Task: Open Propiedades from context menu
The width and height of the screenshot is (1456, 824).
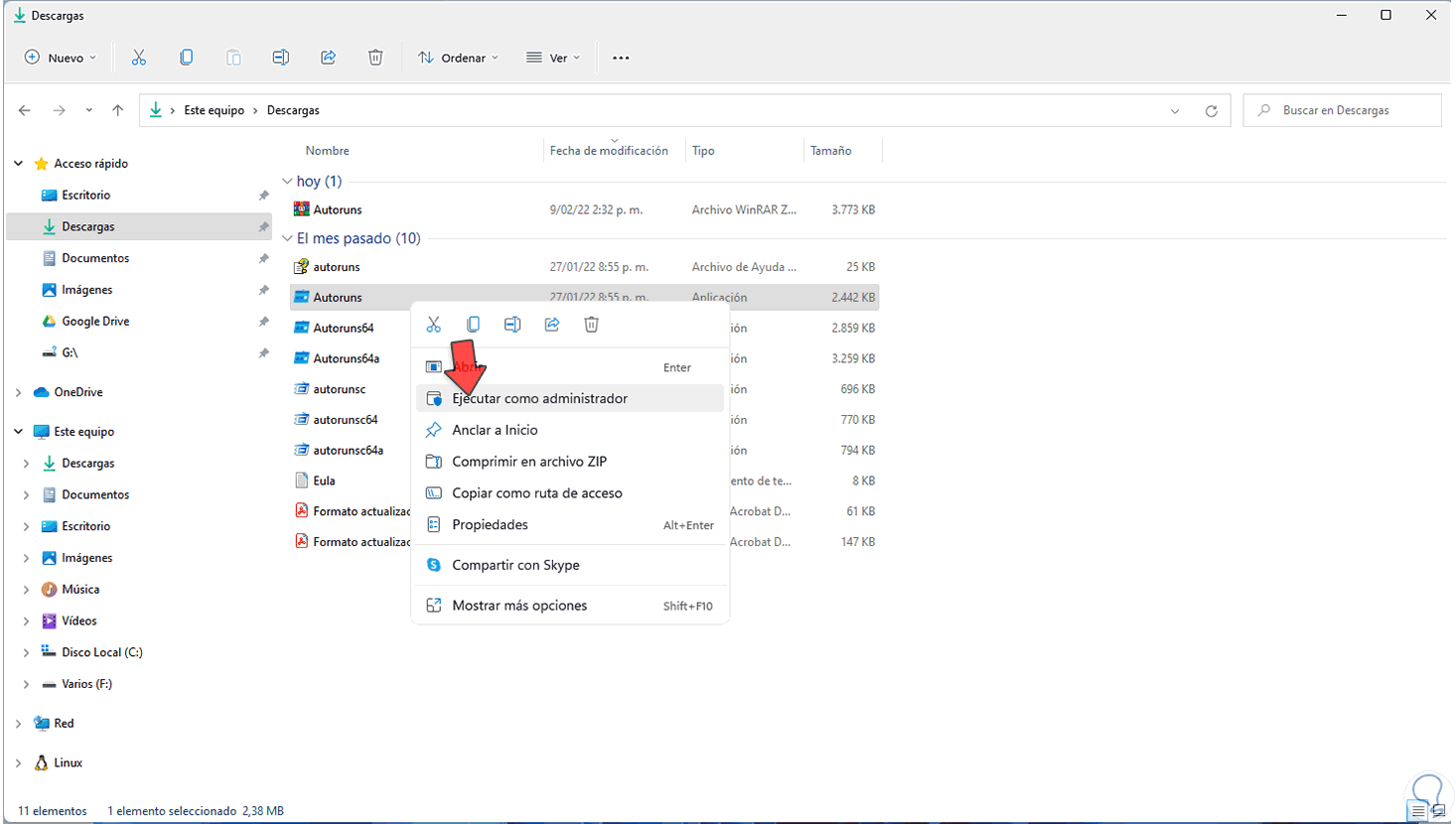Action: pyautogui.click(x=570, y=525)
